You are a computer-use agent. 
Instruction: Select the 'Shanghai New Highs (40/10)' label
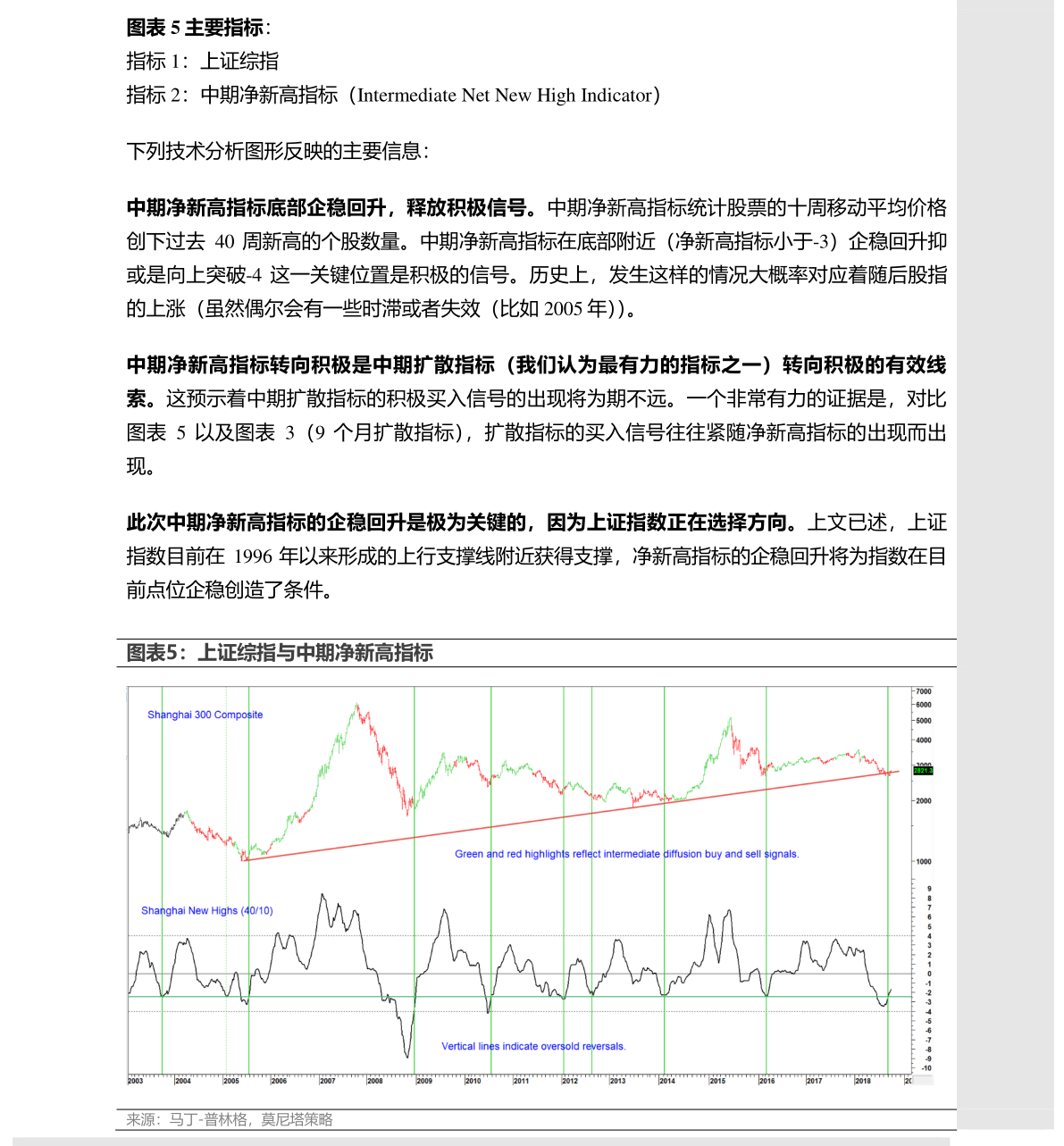pyautogui.click(x=206, y=911)
